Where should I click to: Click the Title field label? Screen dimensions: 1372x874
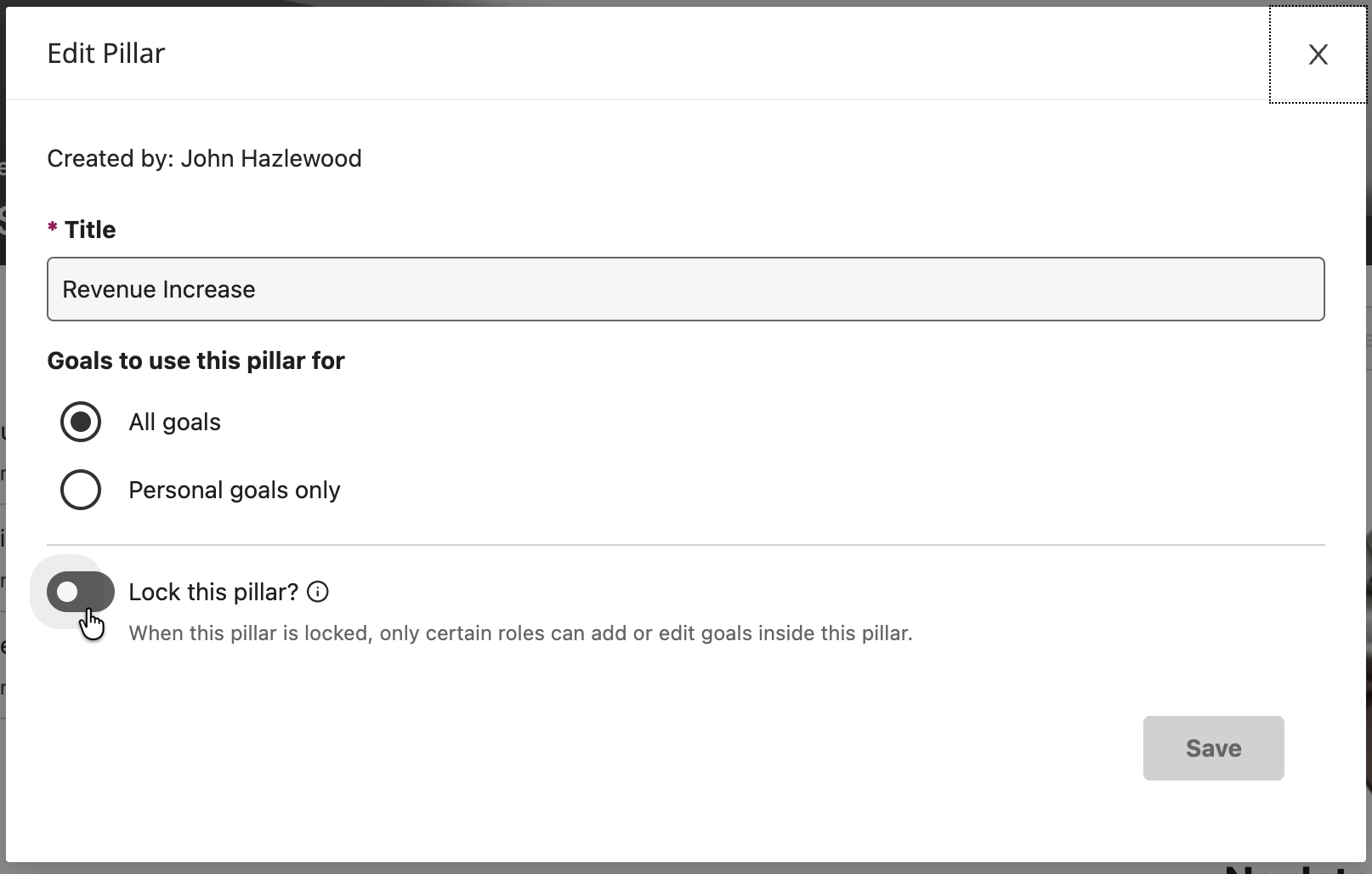pyautogui.click(x=90, y=230)
